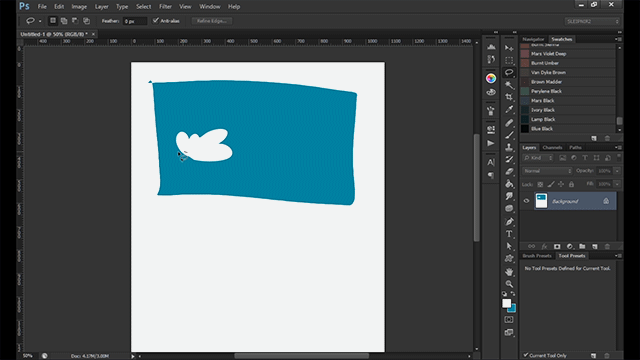
Task: Select the Eraser tool
Action: (509, 171)
